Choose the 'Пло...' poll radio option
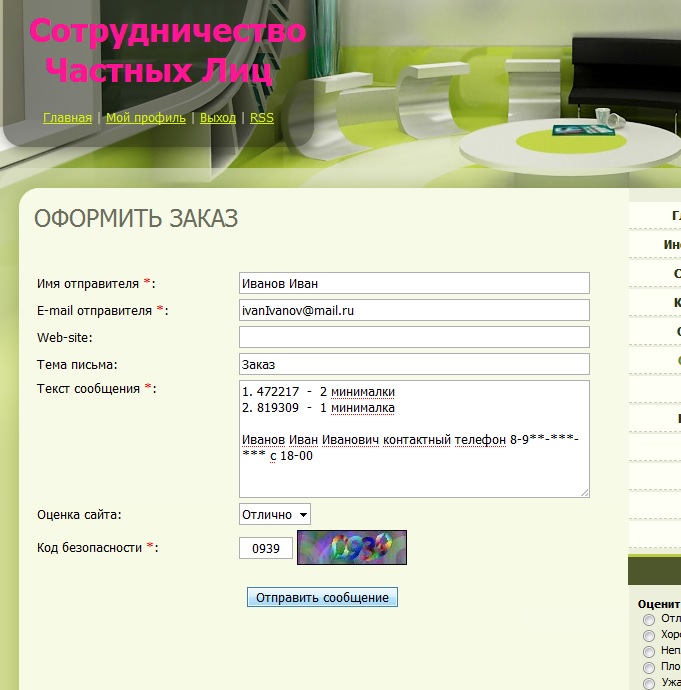The height and width of the screenshot is (690, 681). point(649,667)
